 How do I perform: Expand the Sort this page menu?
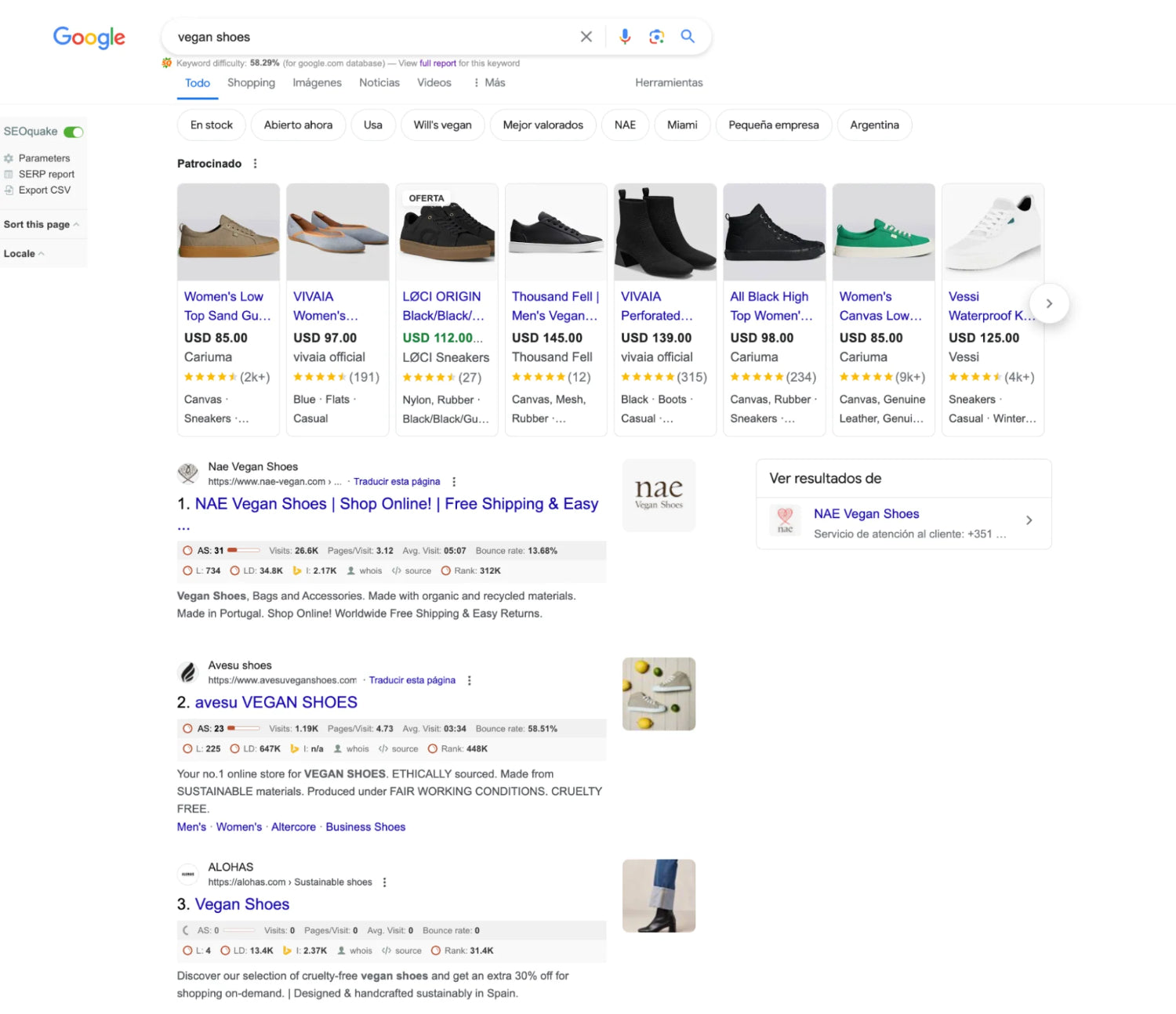41,225
